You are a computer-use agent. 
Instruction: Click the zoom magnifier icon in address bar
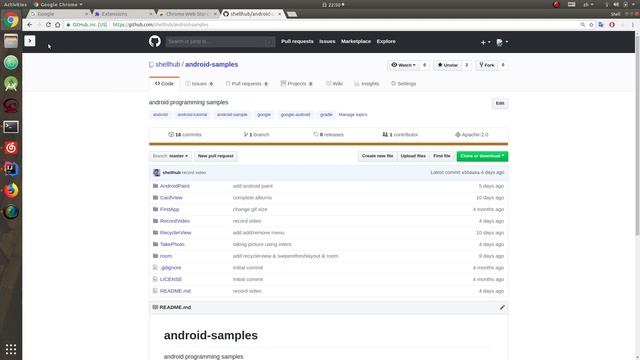coord(582,24)
